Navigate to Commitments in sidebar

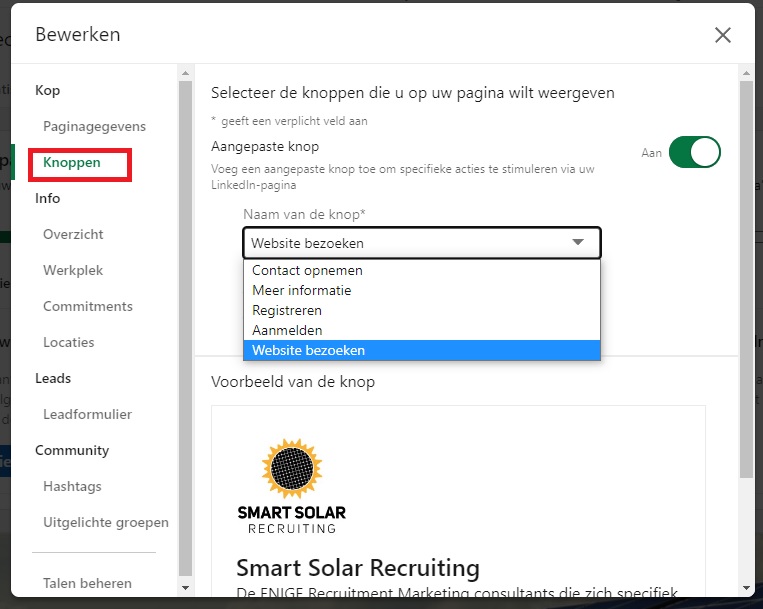(88, 307)
